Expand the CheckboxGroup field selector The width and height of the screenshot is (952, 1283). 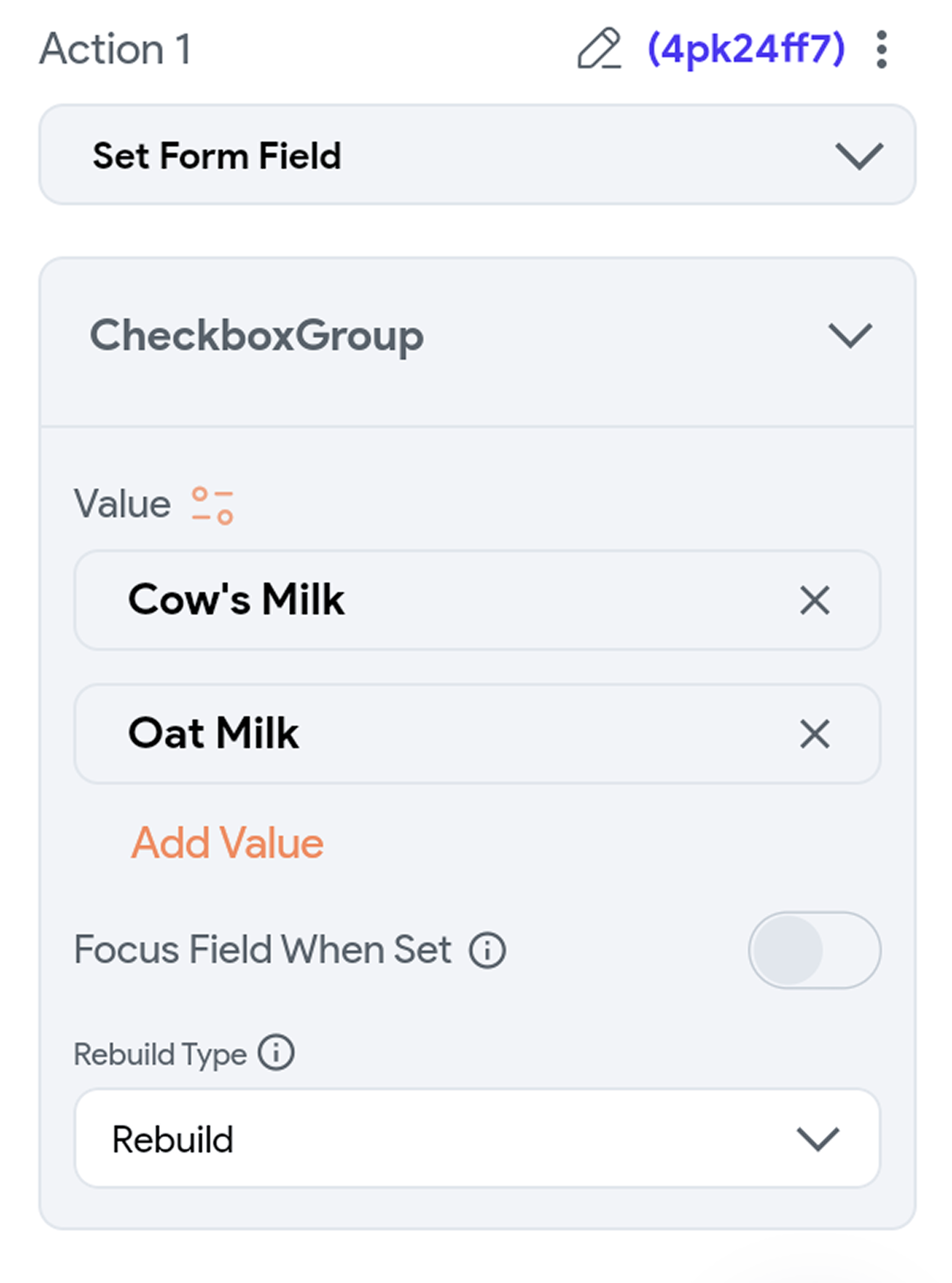point(476,336)
